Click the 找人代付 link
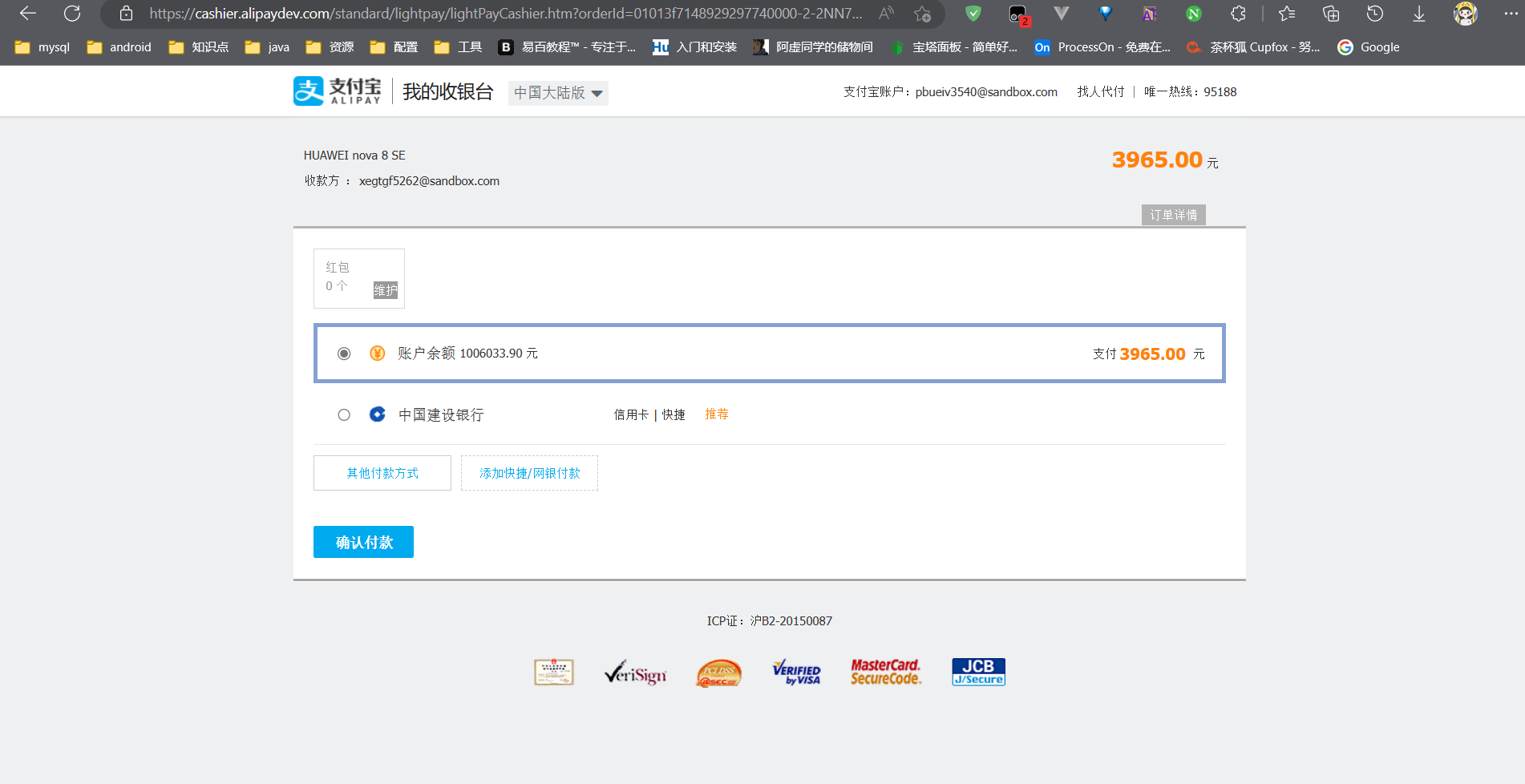This screenshot has height=784, width=1525. (1101, 91)
